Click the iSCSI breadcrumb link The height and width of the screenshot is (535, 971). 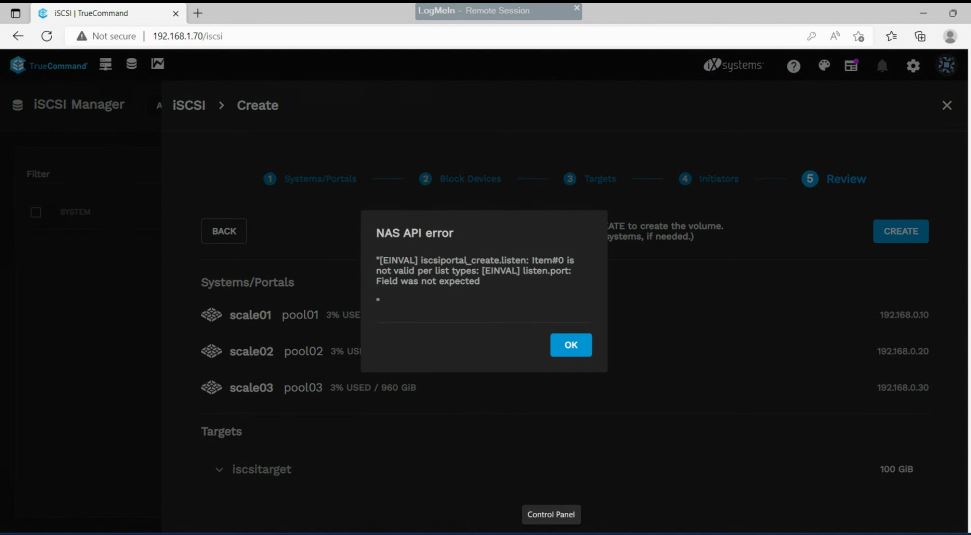[x=189, y=105]
